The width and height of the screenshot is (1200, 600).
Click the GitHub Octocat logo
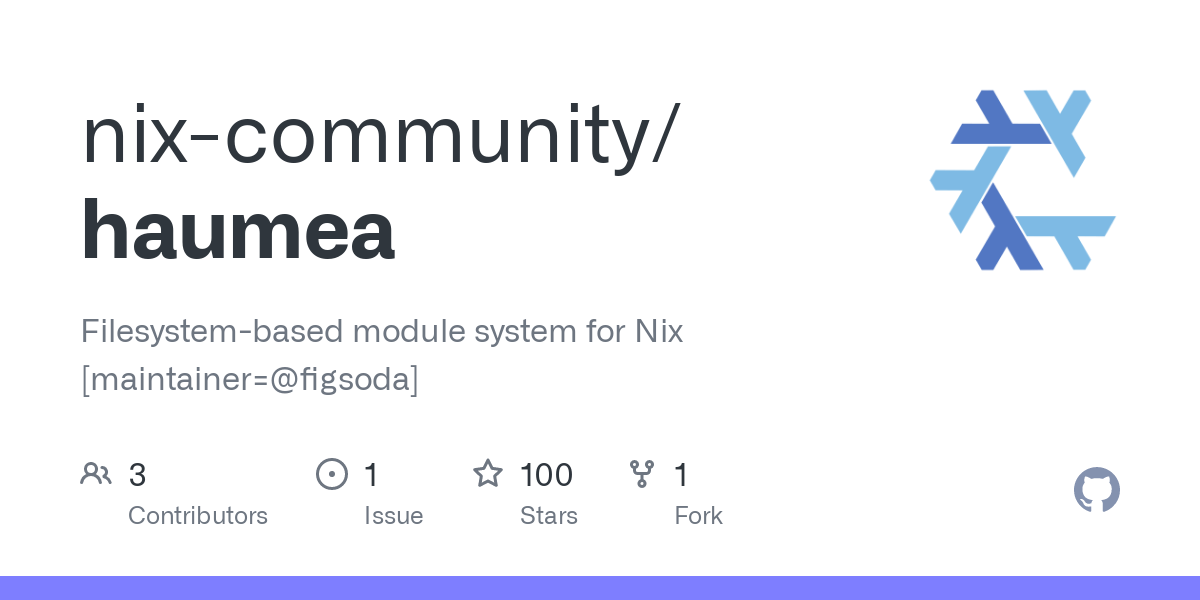click(1096, 490)
